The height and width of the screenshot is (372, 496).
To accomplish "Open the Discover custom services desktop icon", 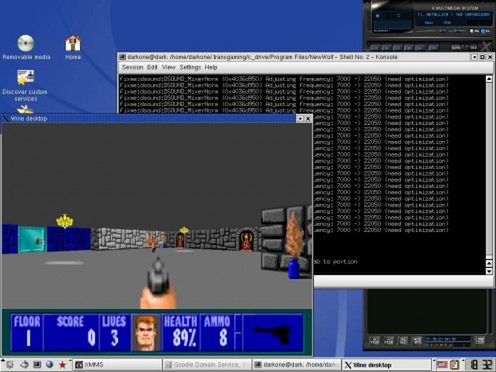I will point(25,85).
